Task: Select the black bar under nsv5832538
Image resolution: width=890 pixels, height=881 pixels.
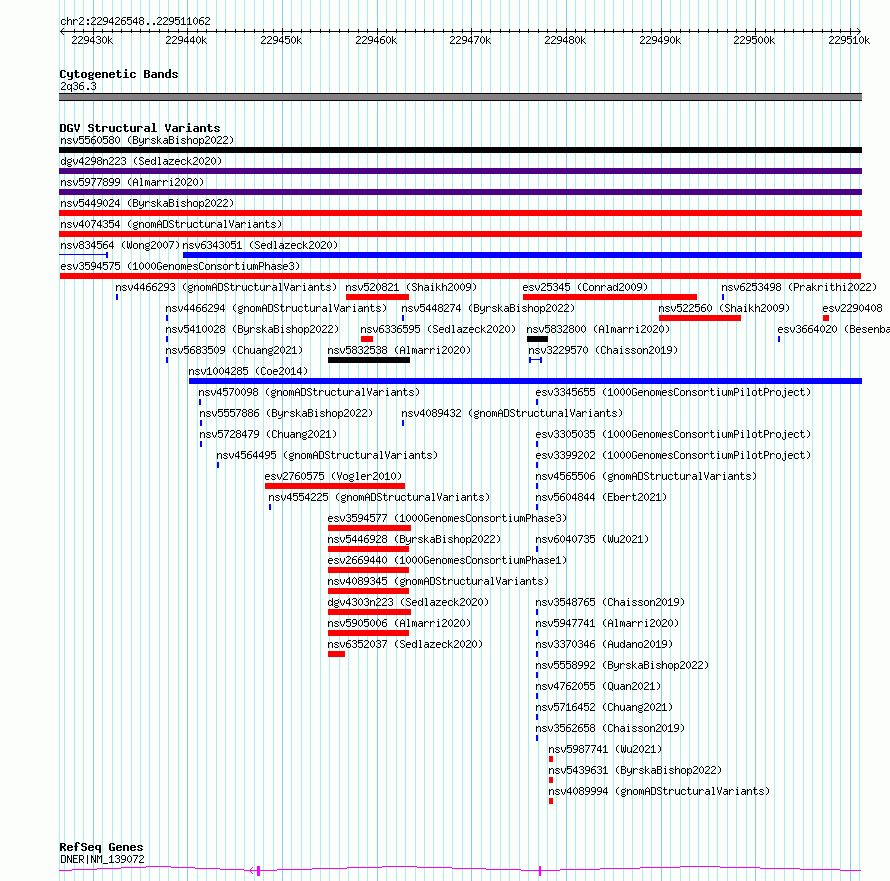Action: (x=369, y=360)
